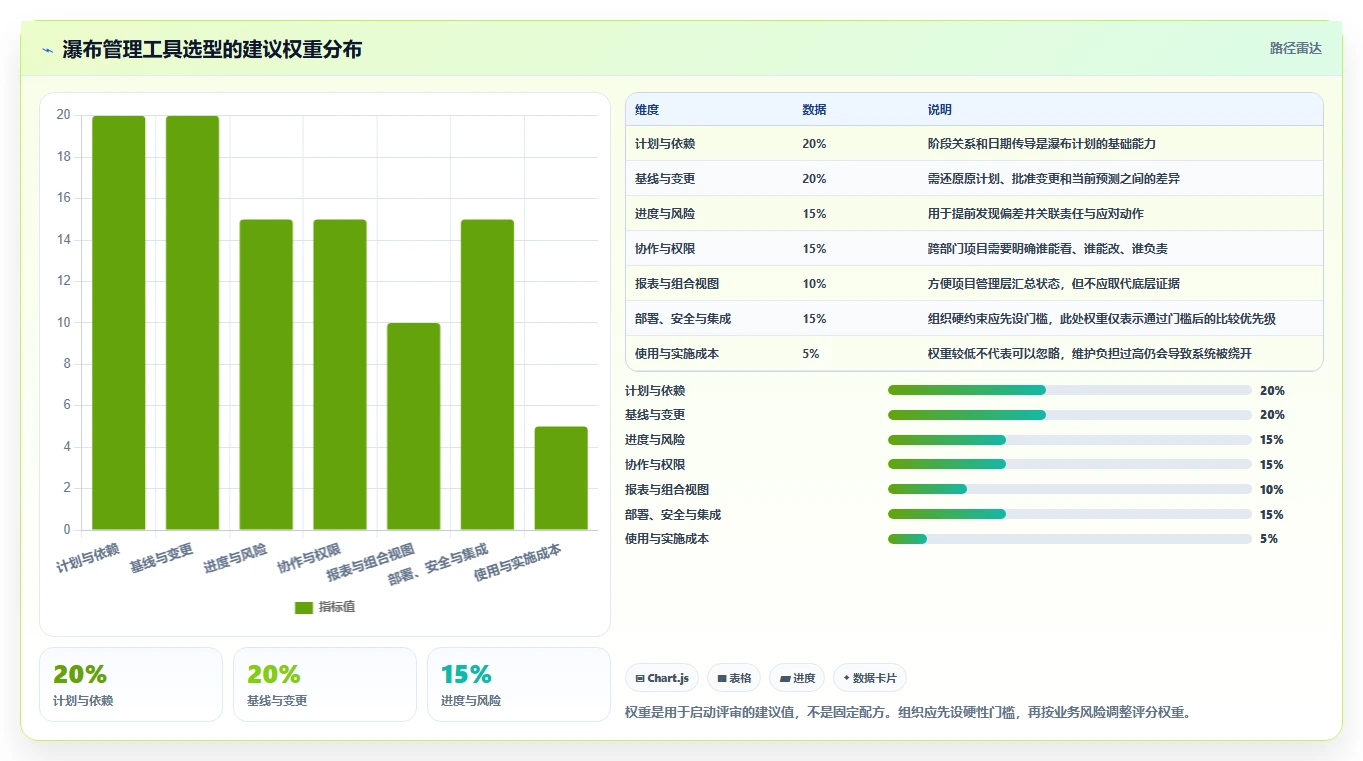Click the 5% value in the table

(811, 354)
